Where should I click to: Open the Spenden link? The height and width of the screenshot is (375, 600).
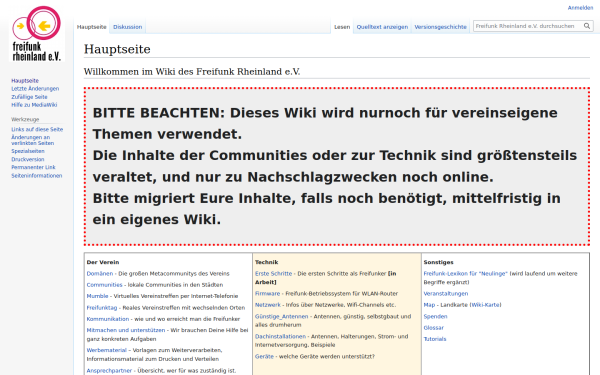pyautogui.click(x=435, y=316)
